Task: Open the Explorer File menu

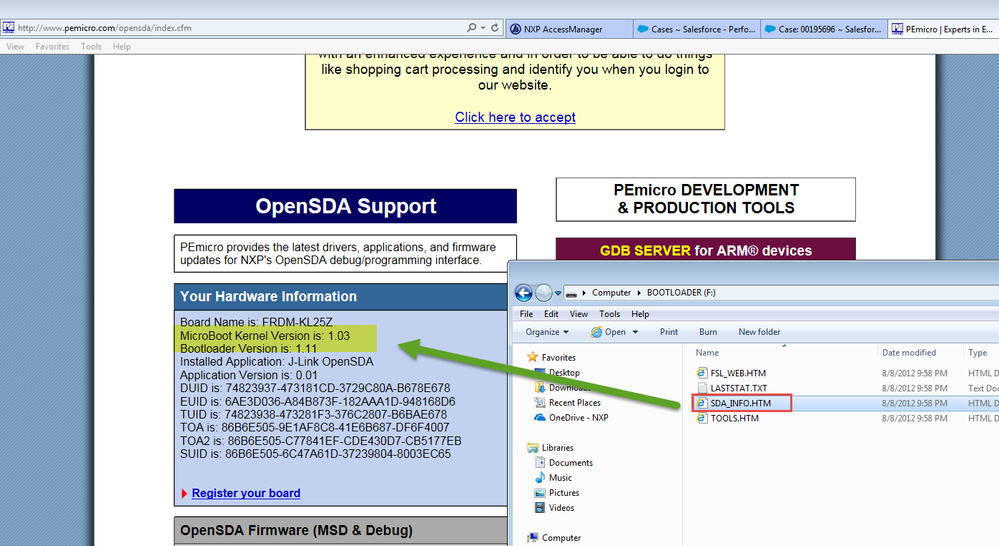Action: [x=526, y=314]
